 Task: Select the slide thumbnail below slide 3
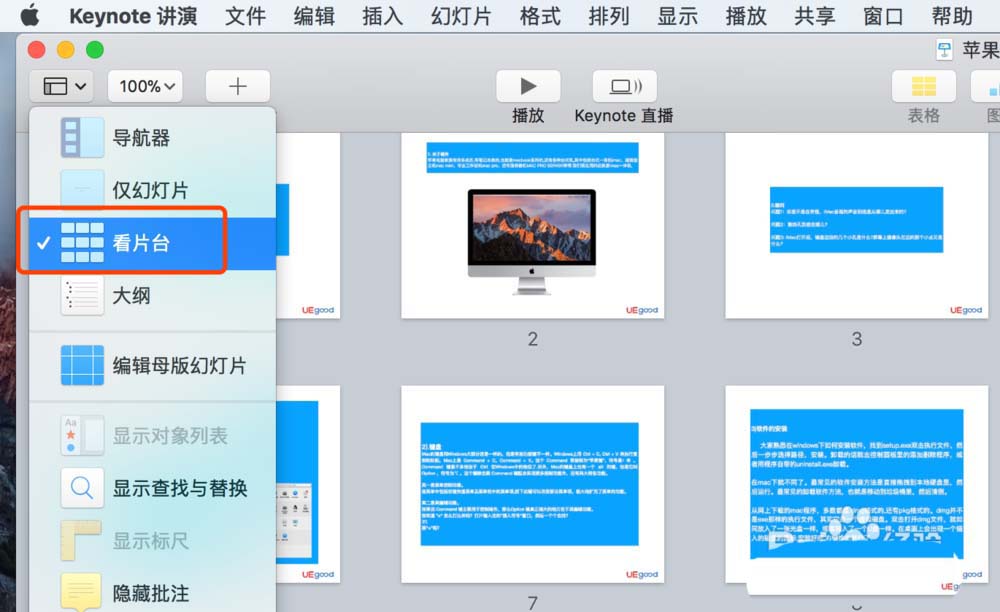pyautogui.click(x=857, y=484)
